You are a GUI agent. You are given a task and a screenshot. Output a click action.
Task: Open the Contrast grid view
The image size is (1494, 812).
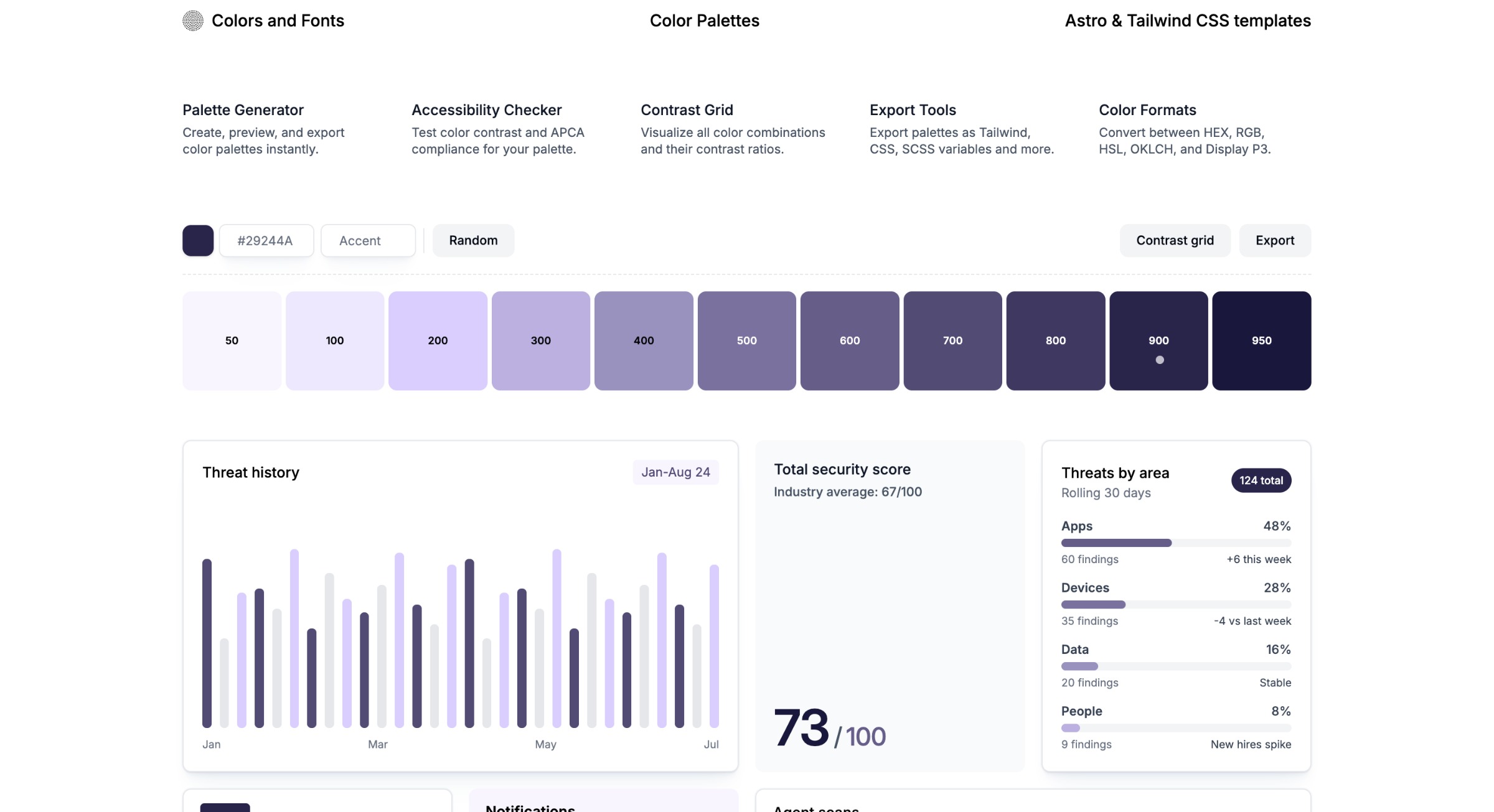pos(1174,240)
